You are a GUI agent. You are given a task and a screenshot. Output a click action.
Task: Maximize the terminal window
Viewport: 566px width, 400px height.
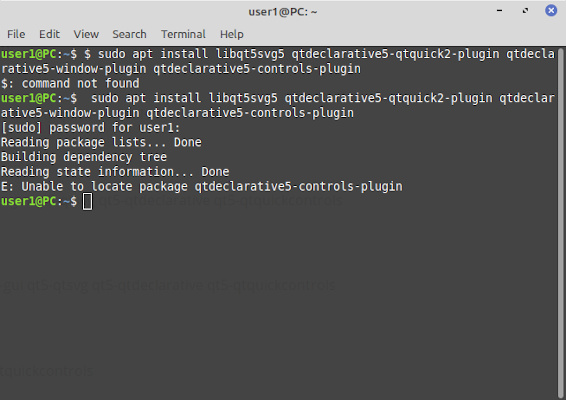[x=525, y=11]
